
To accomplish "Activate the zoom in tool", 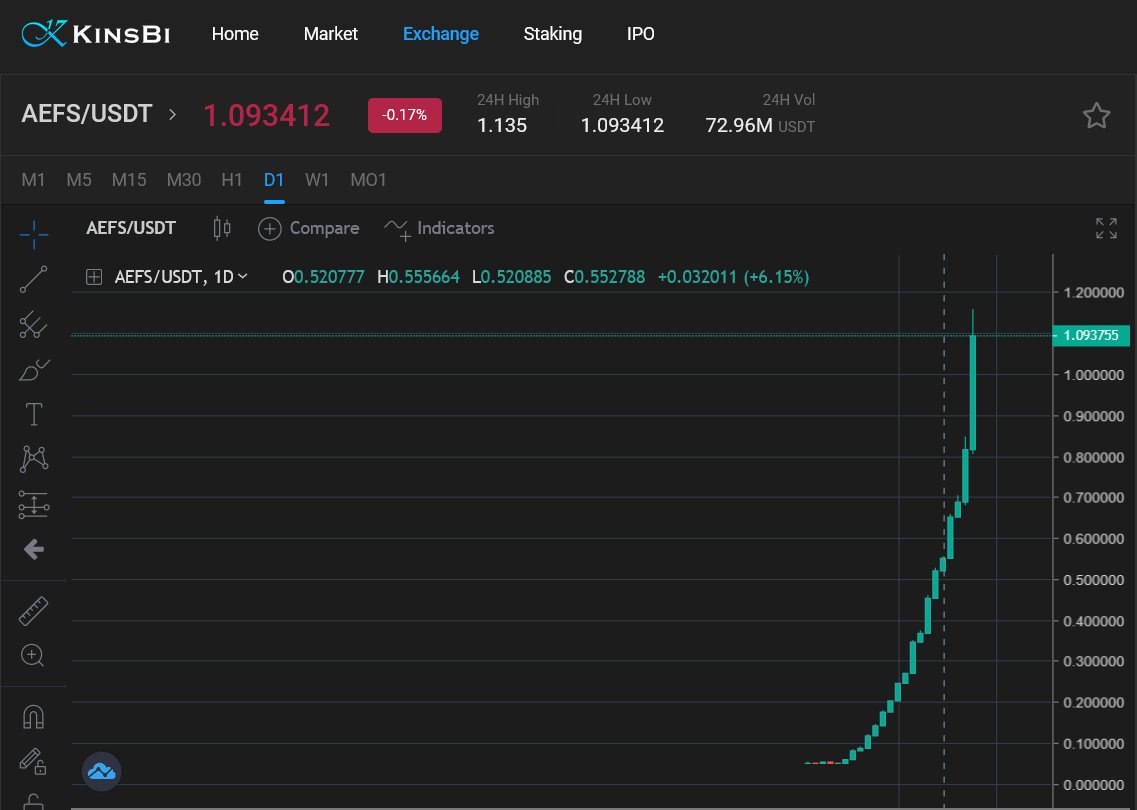I will point(33,655).
